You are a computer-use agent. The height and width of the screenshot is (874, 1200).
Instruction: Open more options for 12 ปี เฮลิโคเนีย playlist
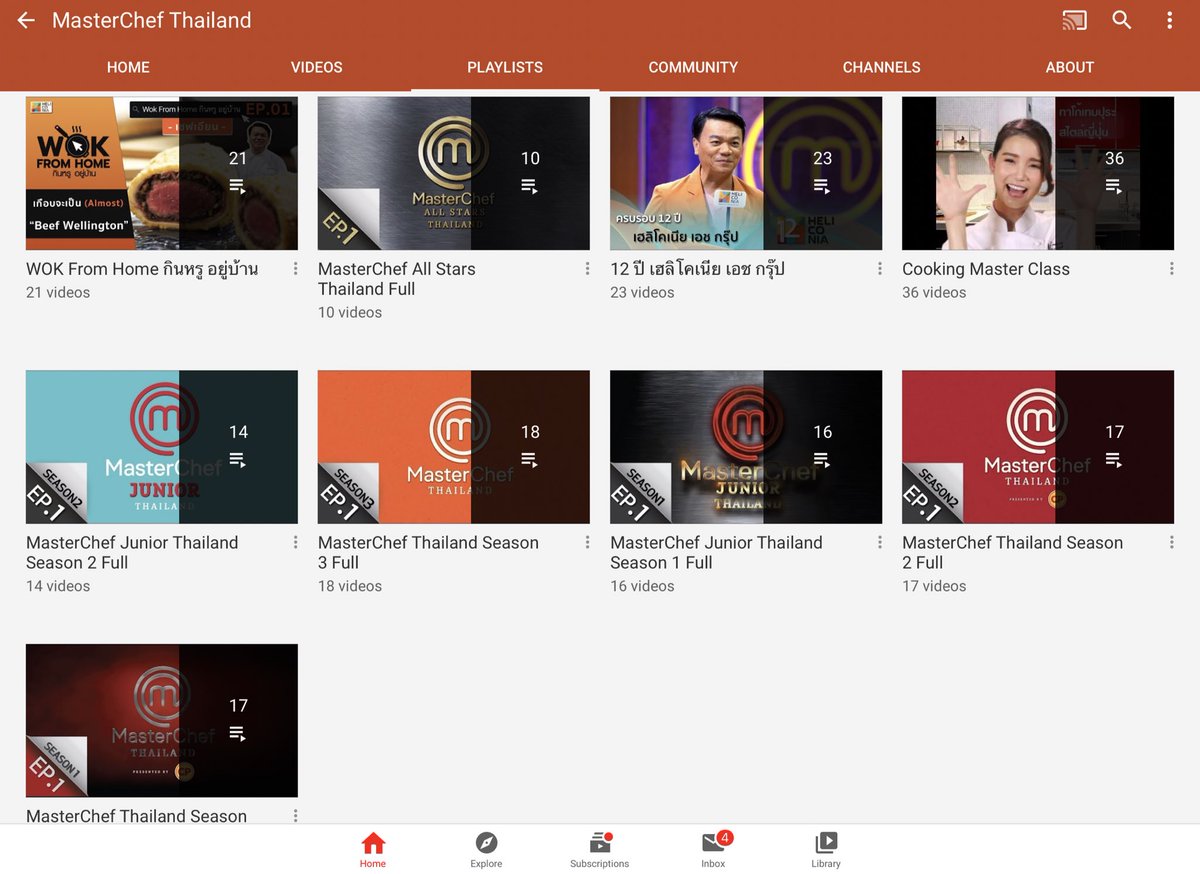point(879,269)
